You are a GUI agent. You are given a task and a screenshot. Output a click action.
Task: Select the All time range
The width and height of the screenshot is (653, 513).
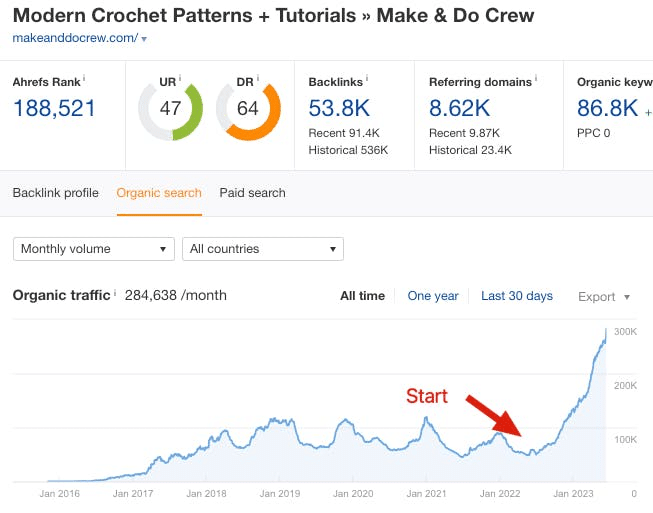362,296
